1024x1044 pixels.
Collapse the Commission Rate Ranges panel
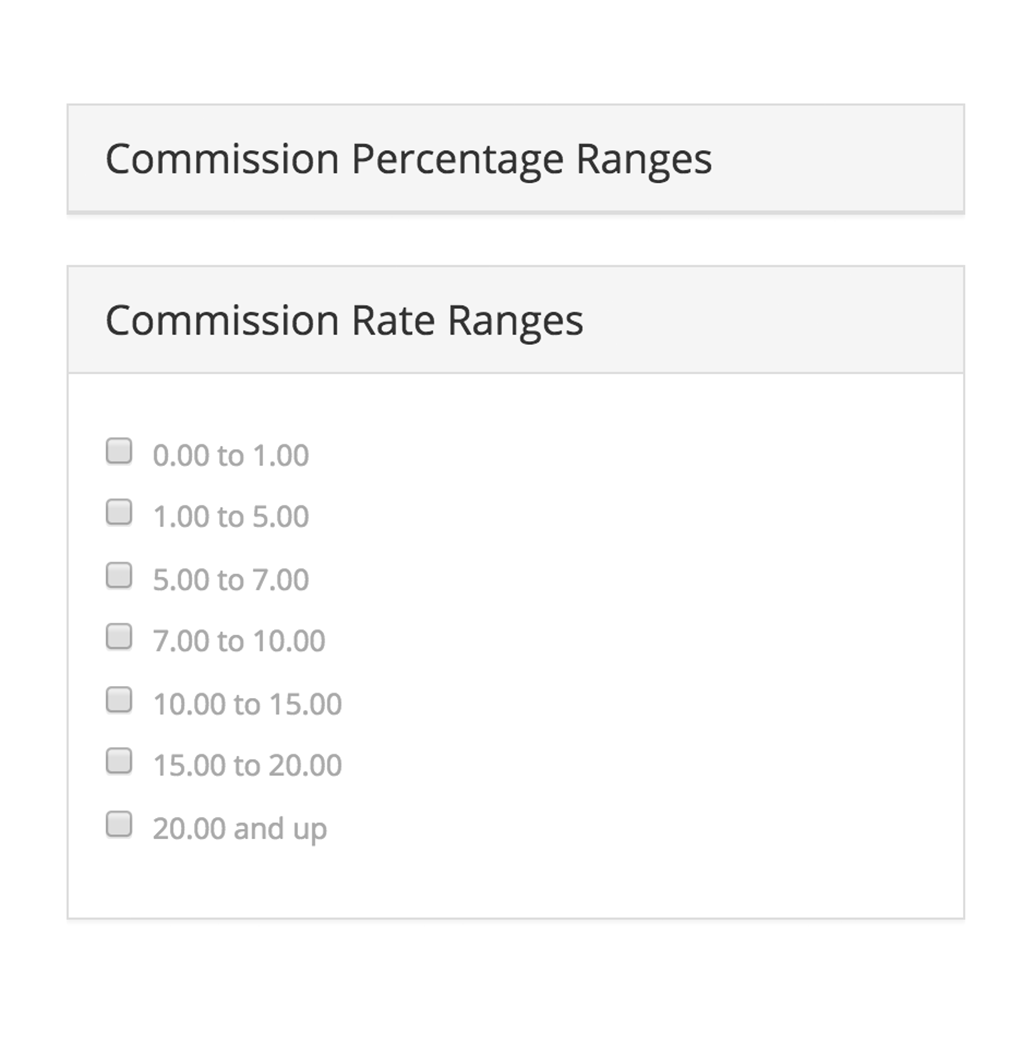pyautogui.click(x=515, y=320)
